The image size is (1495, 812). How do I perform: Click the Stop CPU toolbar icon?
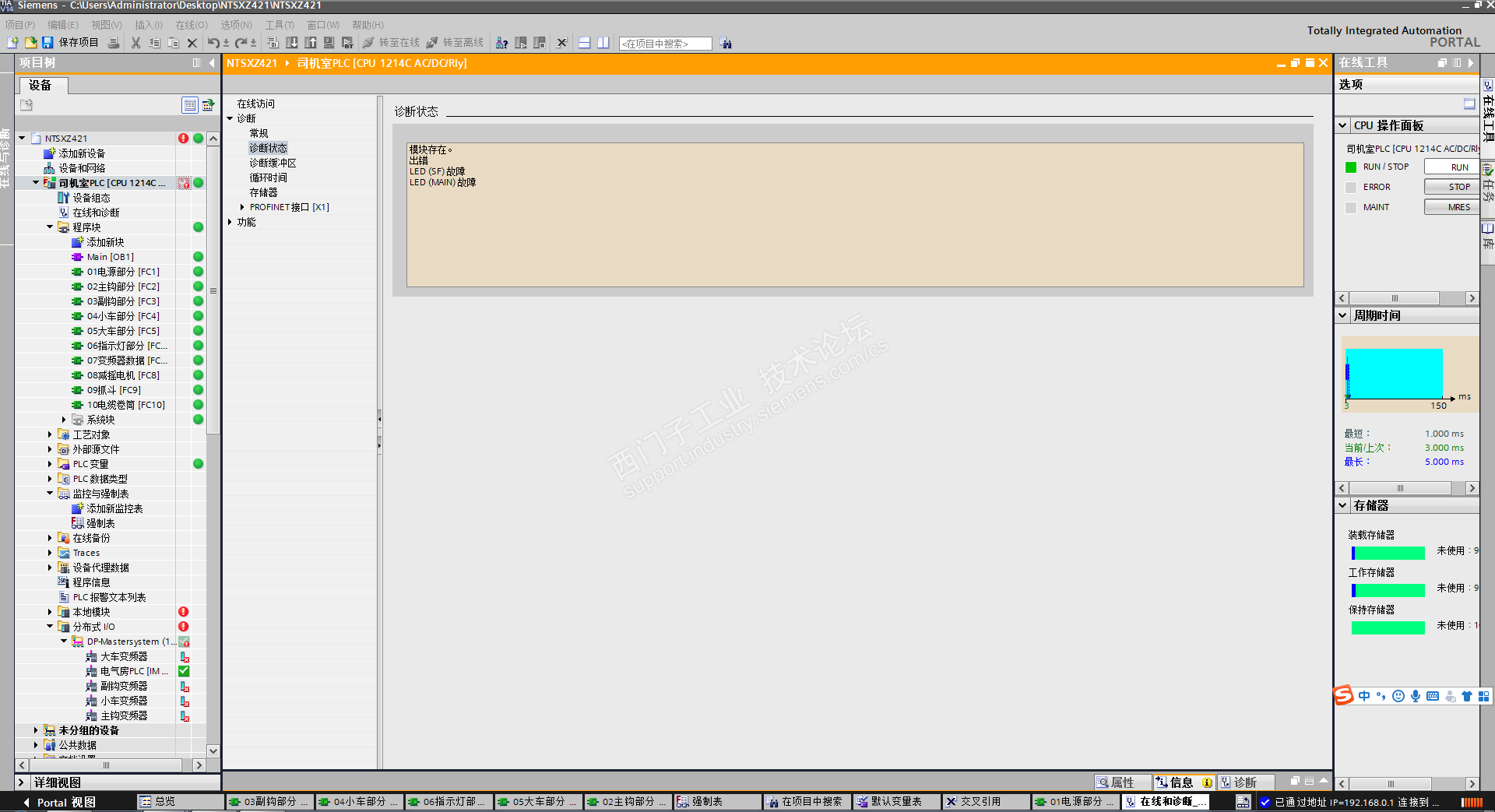click(x=540, y=43)
